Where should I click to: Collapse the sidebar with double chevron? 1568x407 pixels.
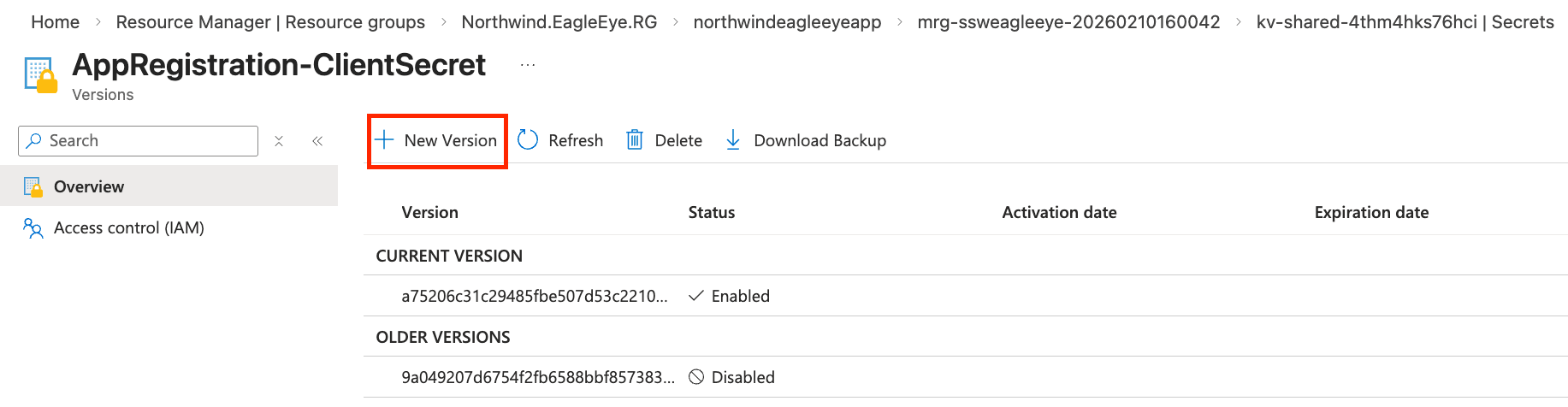[x=317, y=141]
